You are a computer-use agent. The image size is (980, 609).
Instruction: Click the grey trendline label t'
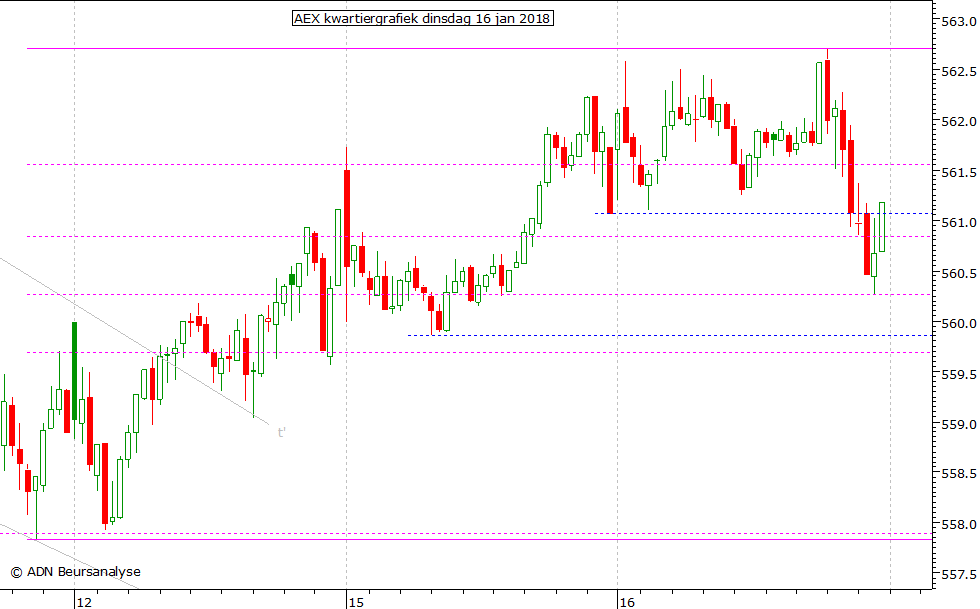[x=282, y=432]
